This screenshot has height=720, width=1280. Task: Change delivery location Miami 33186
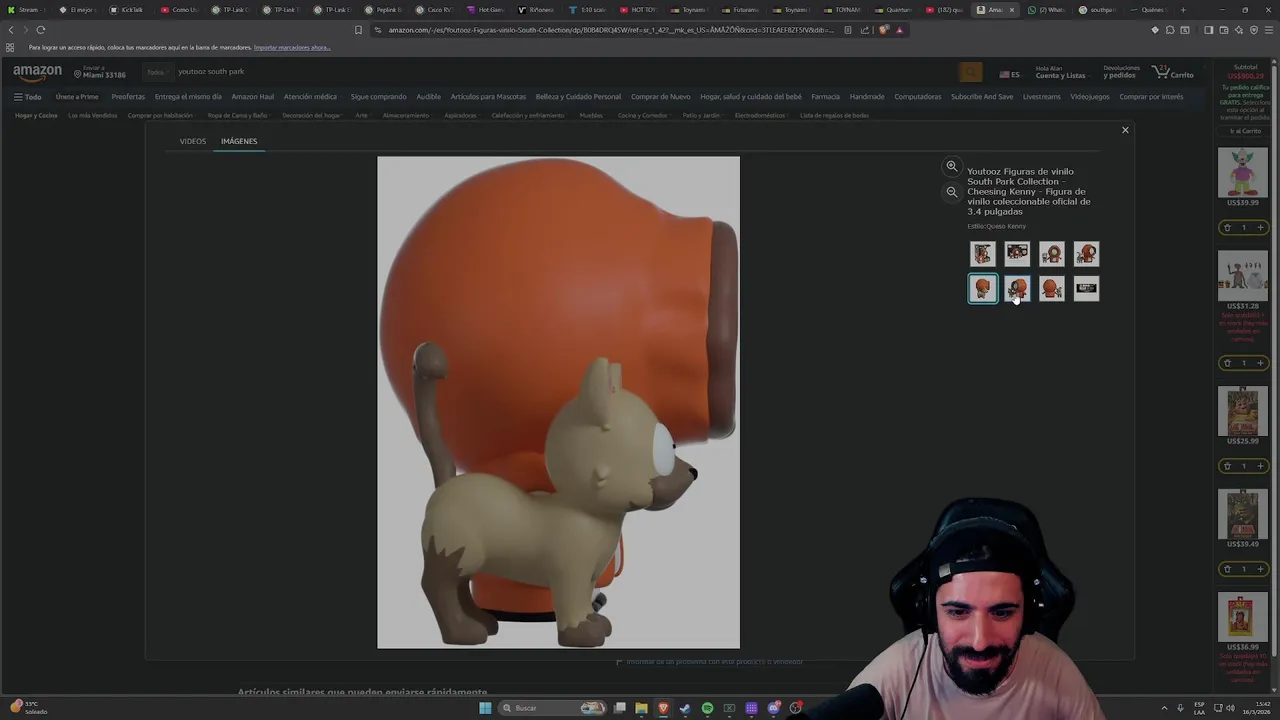pos(99,73)
